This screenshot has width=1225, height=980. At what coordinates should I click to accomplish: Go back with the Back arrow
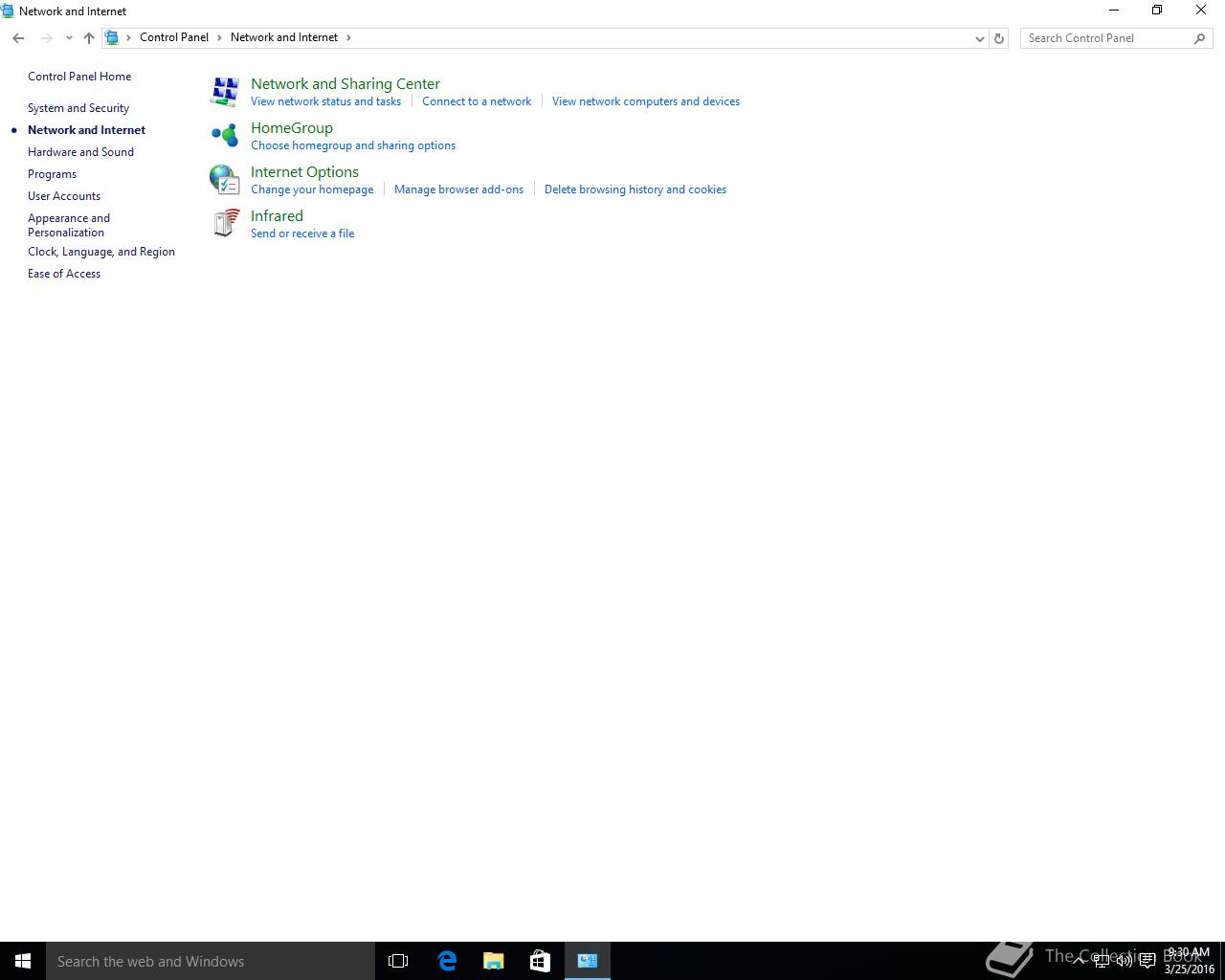18,38
